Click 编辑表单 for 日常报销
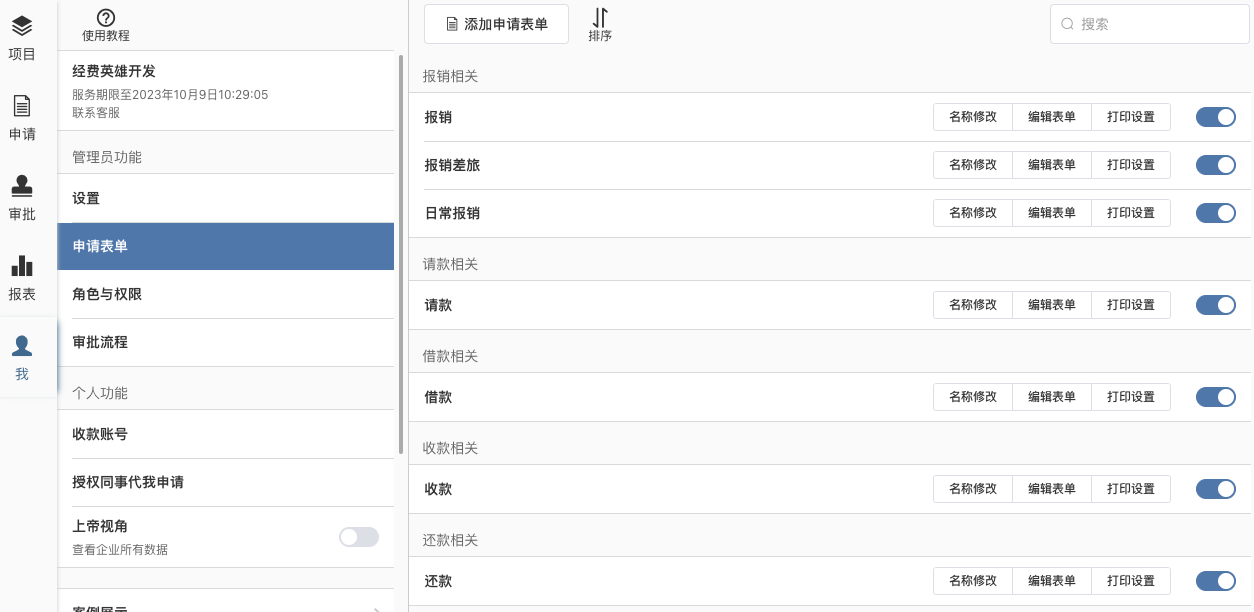 (x=1052, y=213)
